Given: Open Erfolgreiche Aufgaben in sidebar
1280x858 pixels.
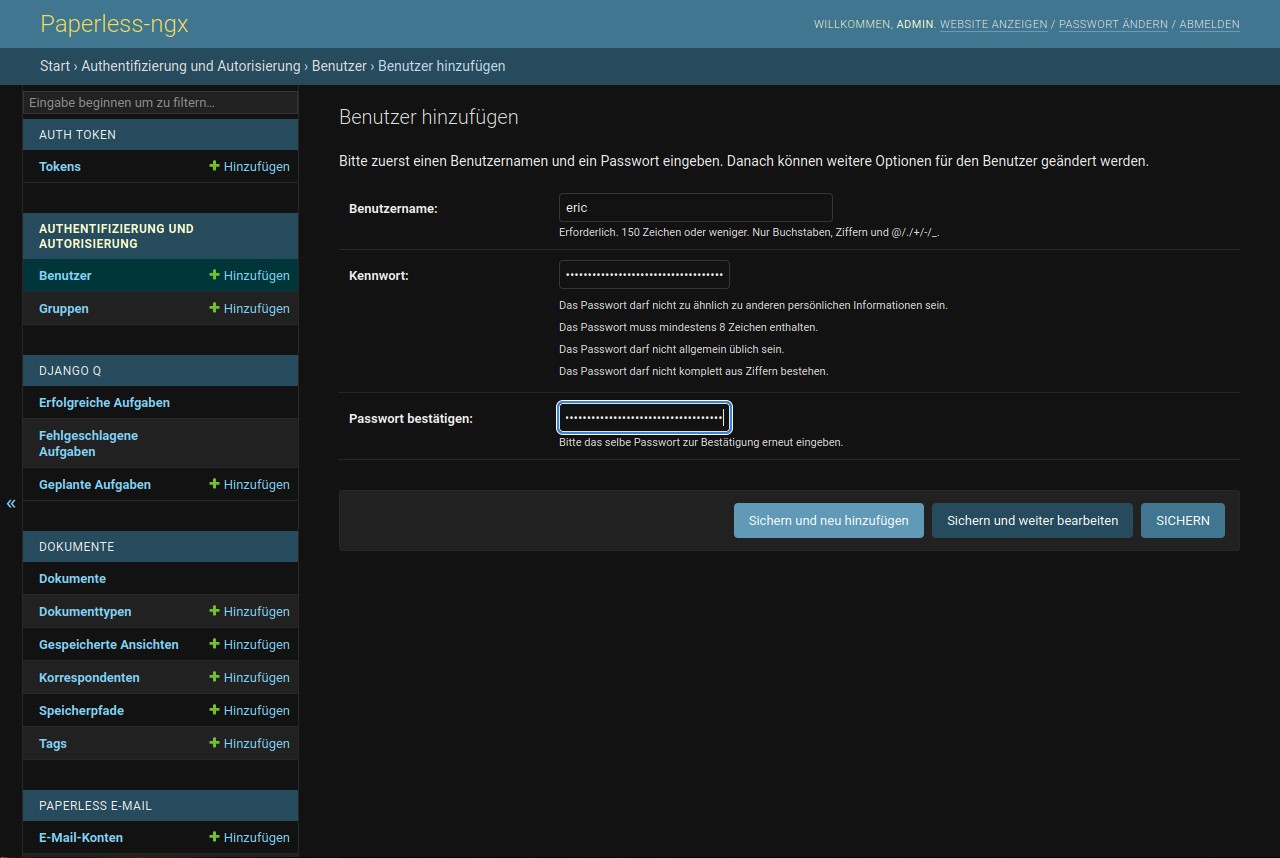Looking at the screenshot, I should point(104,403).
